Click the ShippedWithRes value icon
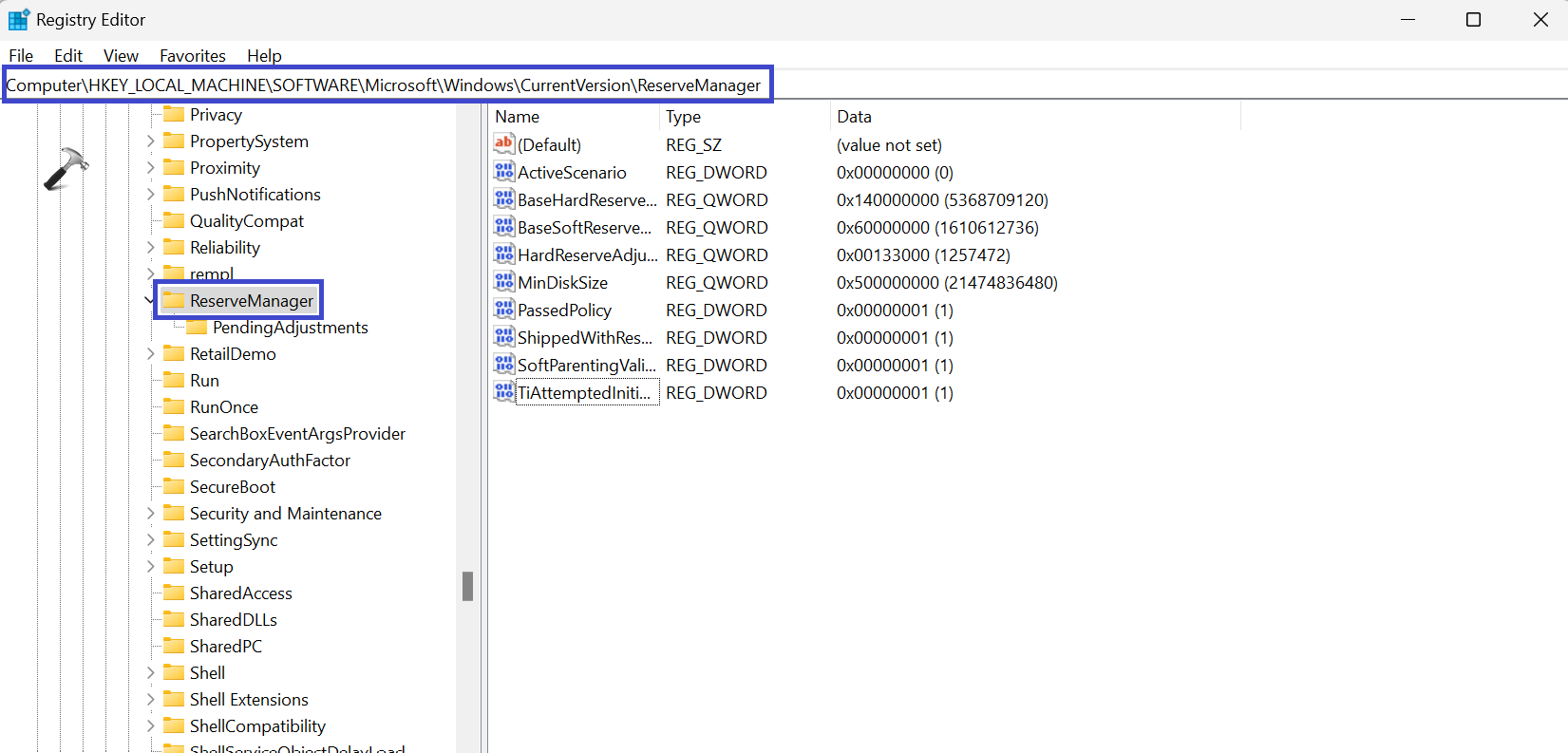1568x753 pixels. tap(503, 337)
